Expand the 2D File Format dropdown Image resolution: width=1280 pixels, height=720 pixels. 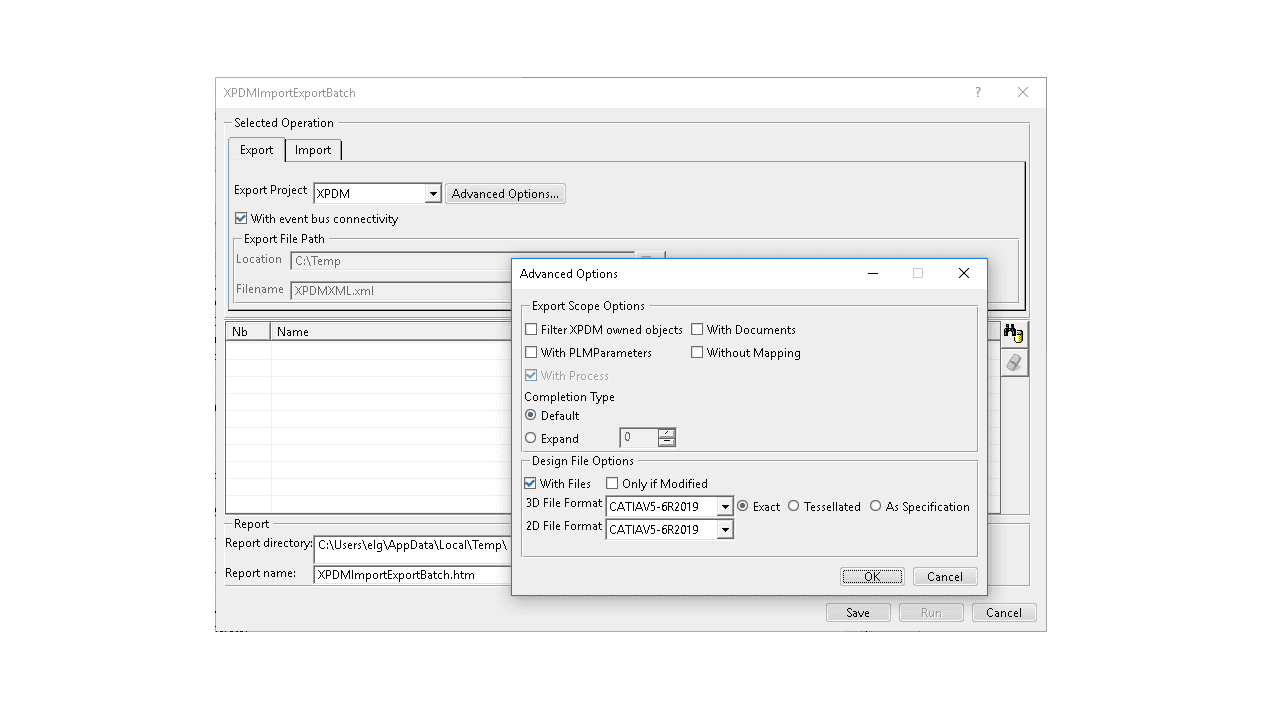[725, 530]
